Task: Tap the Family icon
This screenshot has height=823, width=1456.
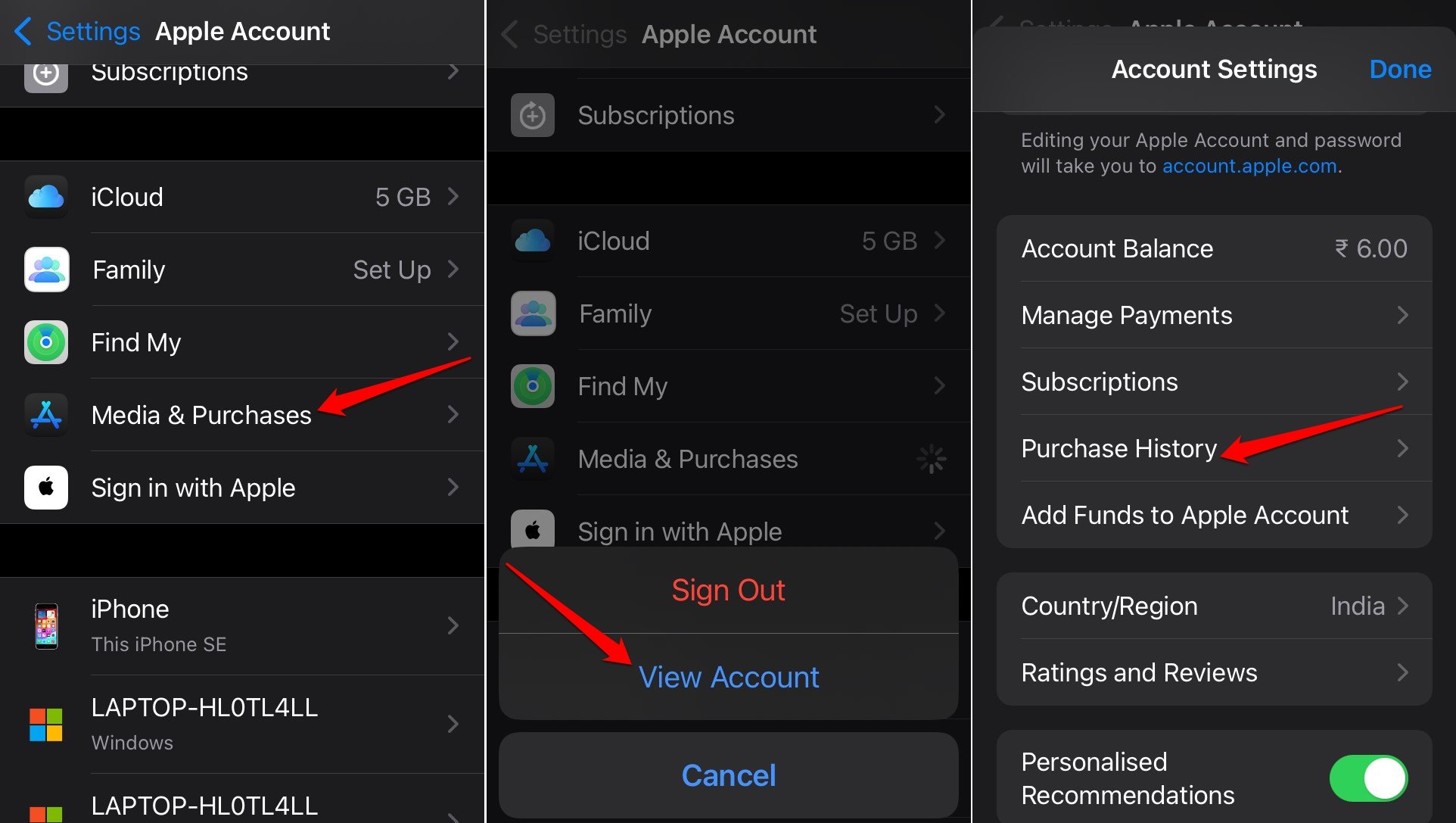Action: (x=45, y=270)
